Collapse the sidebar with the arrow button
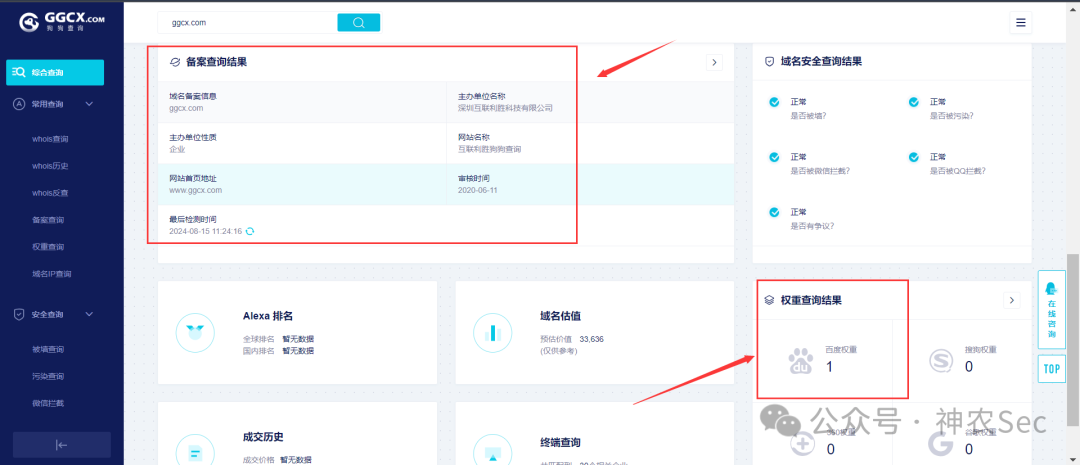The image size is (1080, 465). [x=61, y=445]
